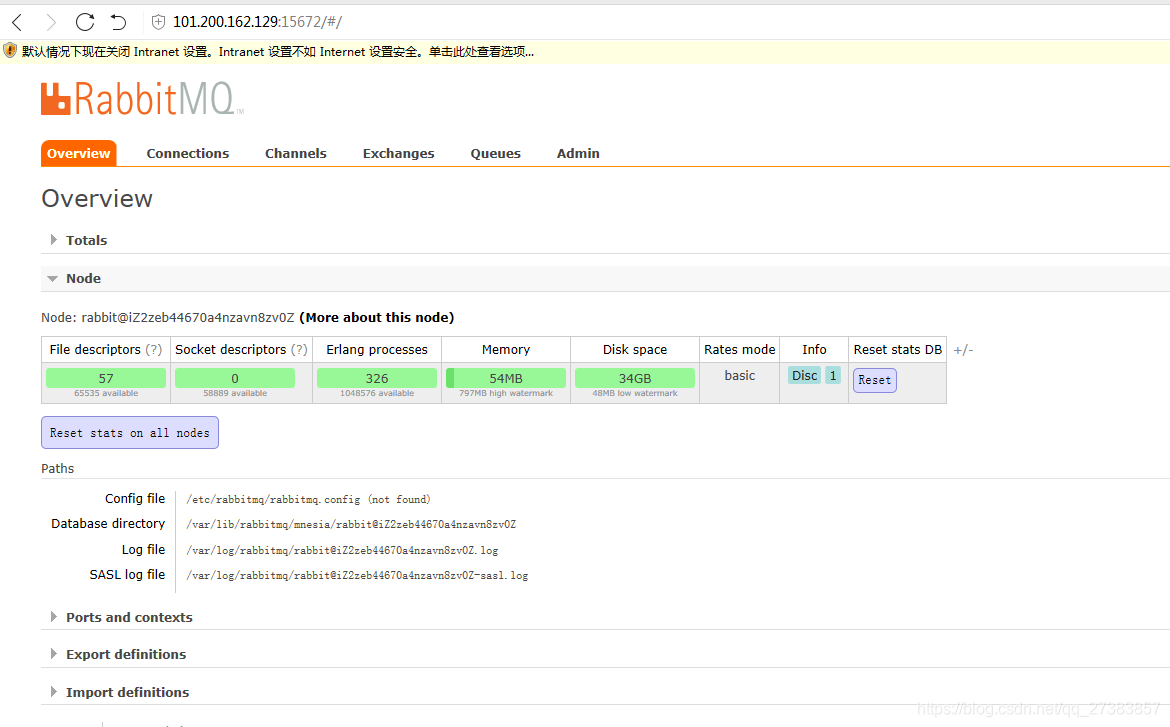The width and height of the screenshot is (1170, 727).
Task: Toggle column display with +/- control
Action: pos(963,349)
